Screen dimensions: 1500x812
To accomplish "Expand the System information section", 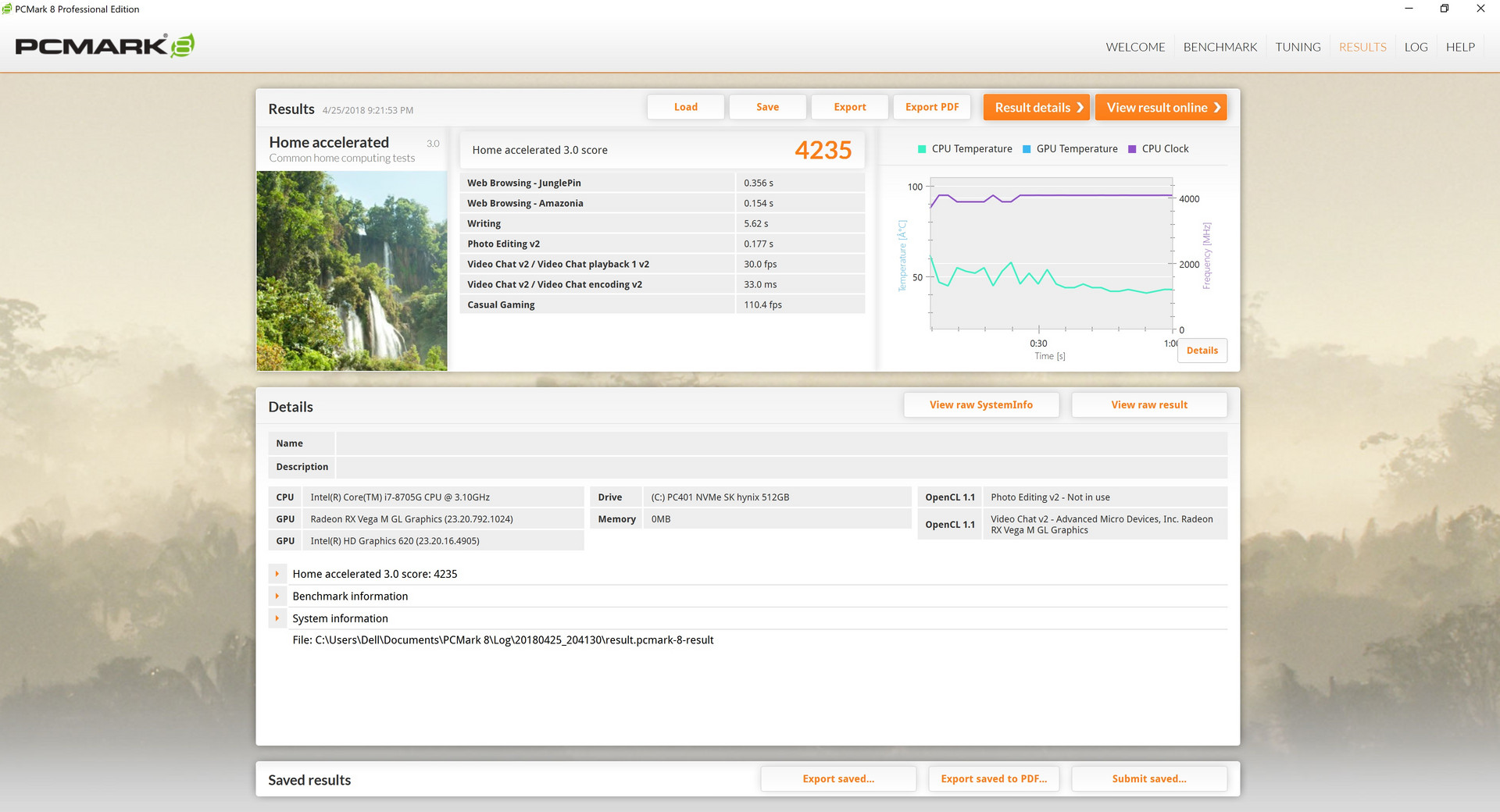I will coord(277,618).
